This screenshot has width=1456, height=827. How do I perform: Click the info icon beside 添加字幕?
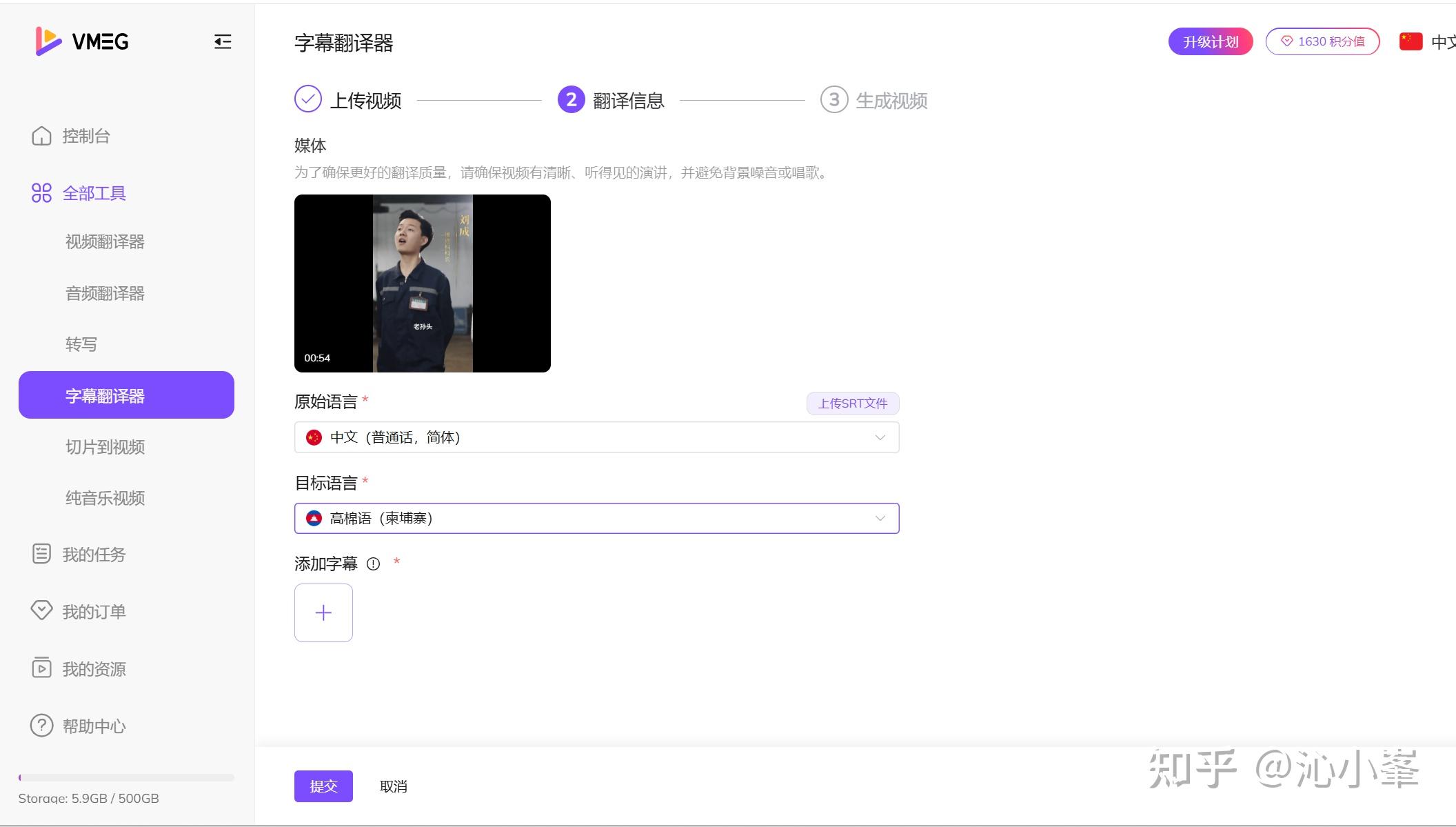coord(373,564)
